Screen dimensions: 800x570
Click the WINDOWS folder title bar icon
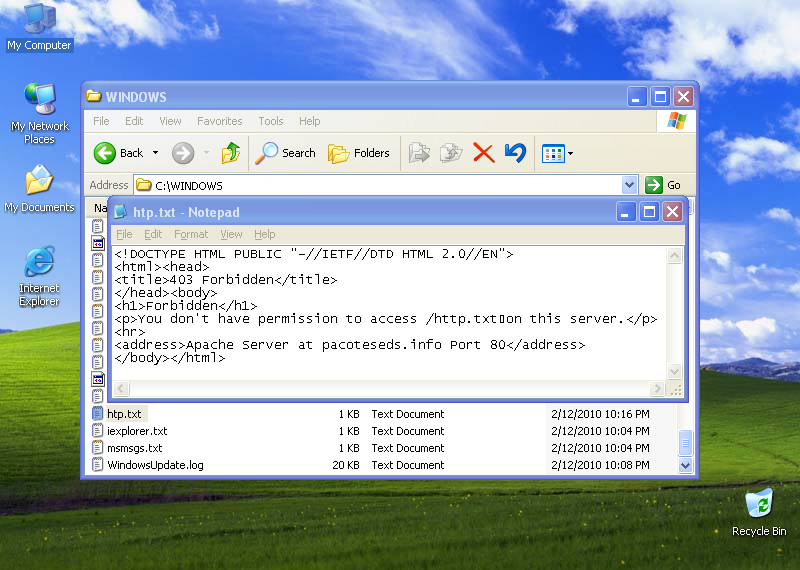tap(93, 96)
